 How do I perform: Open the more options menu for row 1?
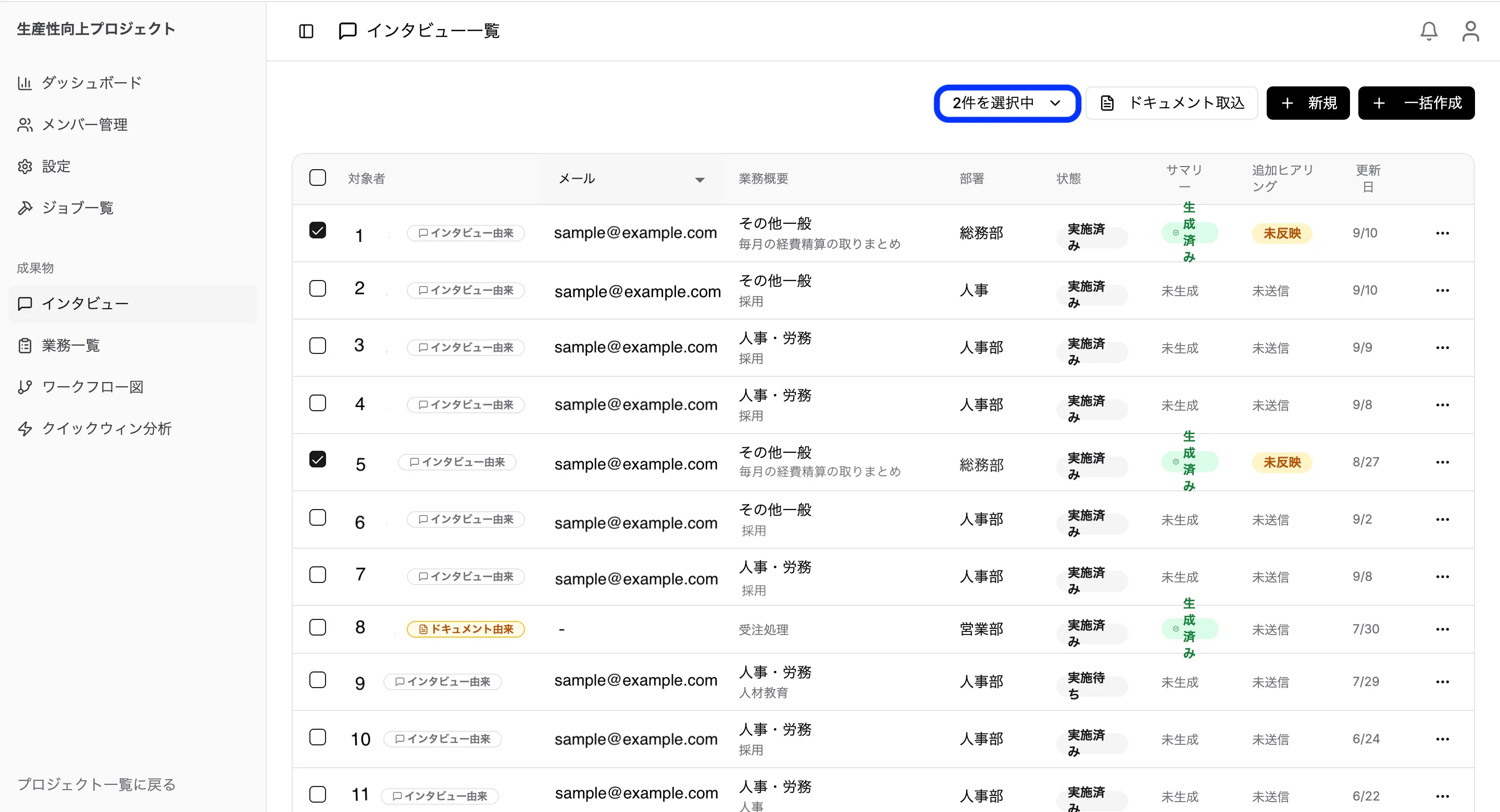(x=1442, y=233)
